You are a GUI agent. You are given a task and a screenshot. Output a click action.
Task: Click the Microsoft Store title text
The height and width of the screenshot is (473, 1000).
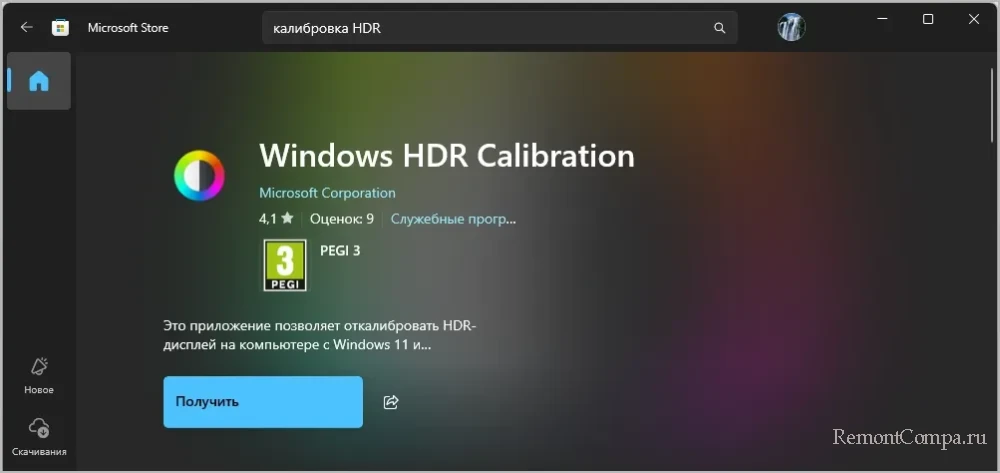[x=128, y=28]
